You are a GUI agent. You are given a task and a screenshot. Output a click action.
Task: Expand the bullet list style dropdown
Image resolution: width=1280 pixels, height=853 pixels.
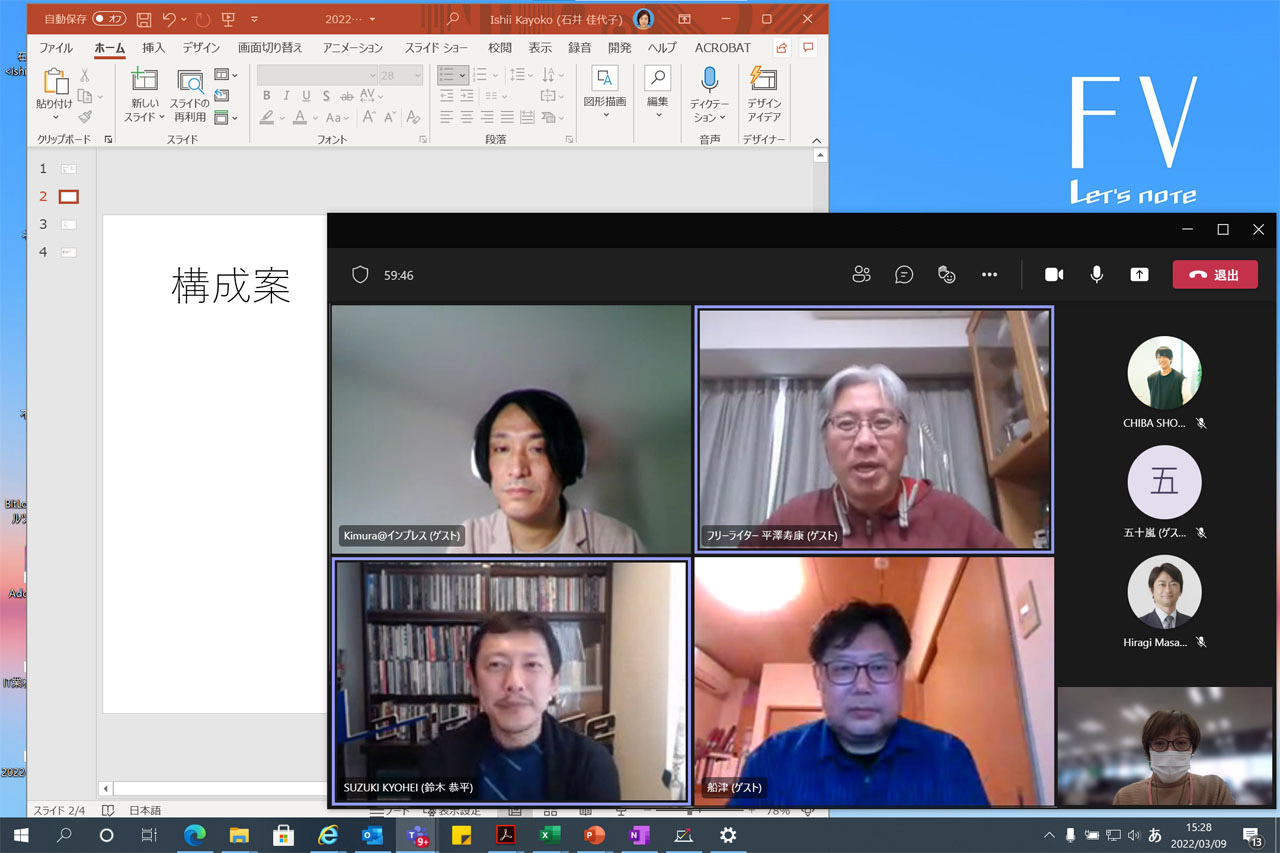pyautogui.click(x=461, y=75)
